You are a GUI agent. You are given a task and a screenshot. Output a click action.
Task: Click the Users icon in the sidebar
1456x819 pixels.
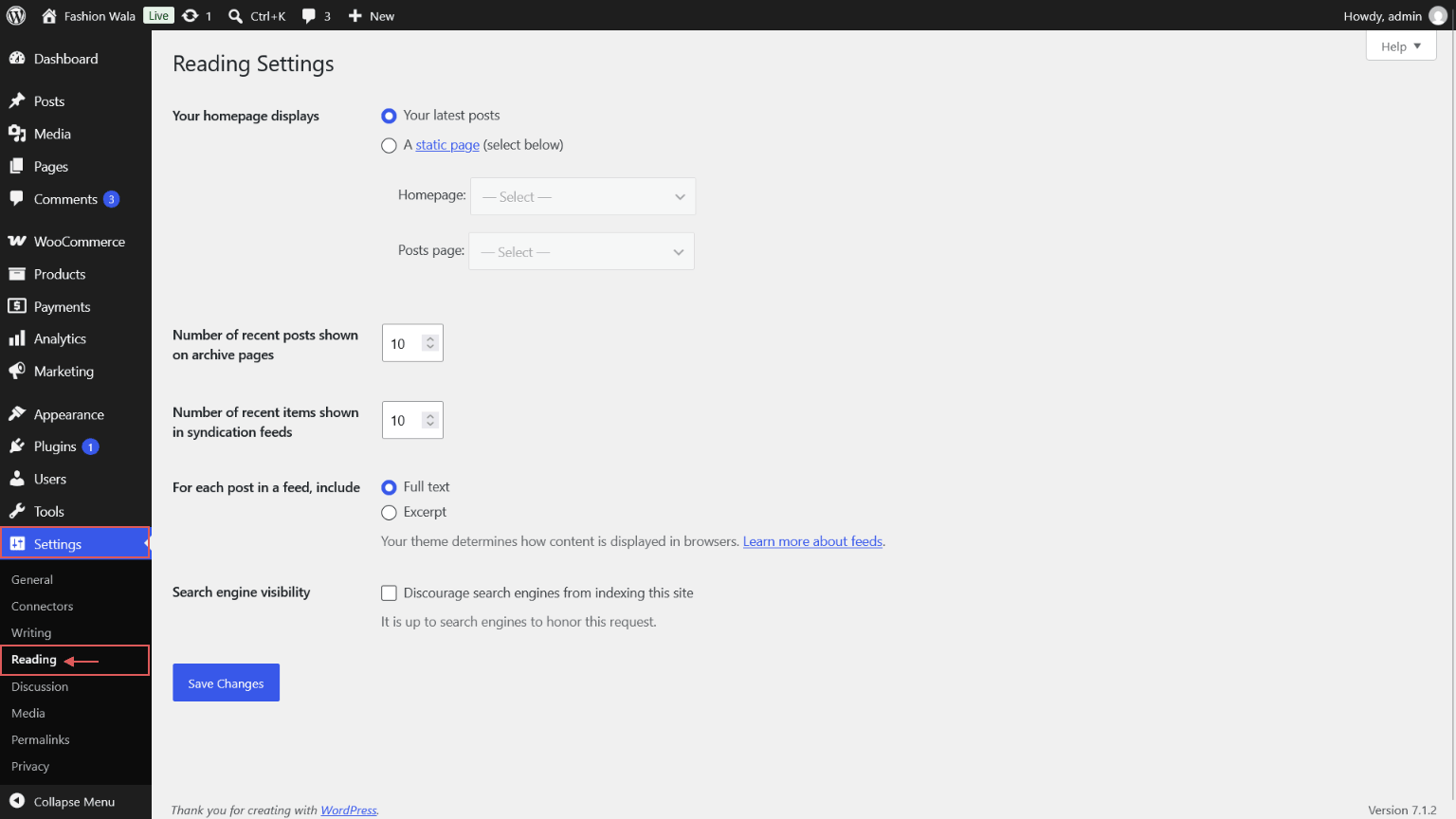pos(17,479)
